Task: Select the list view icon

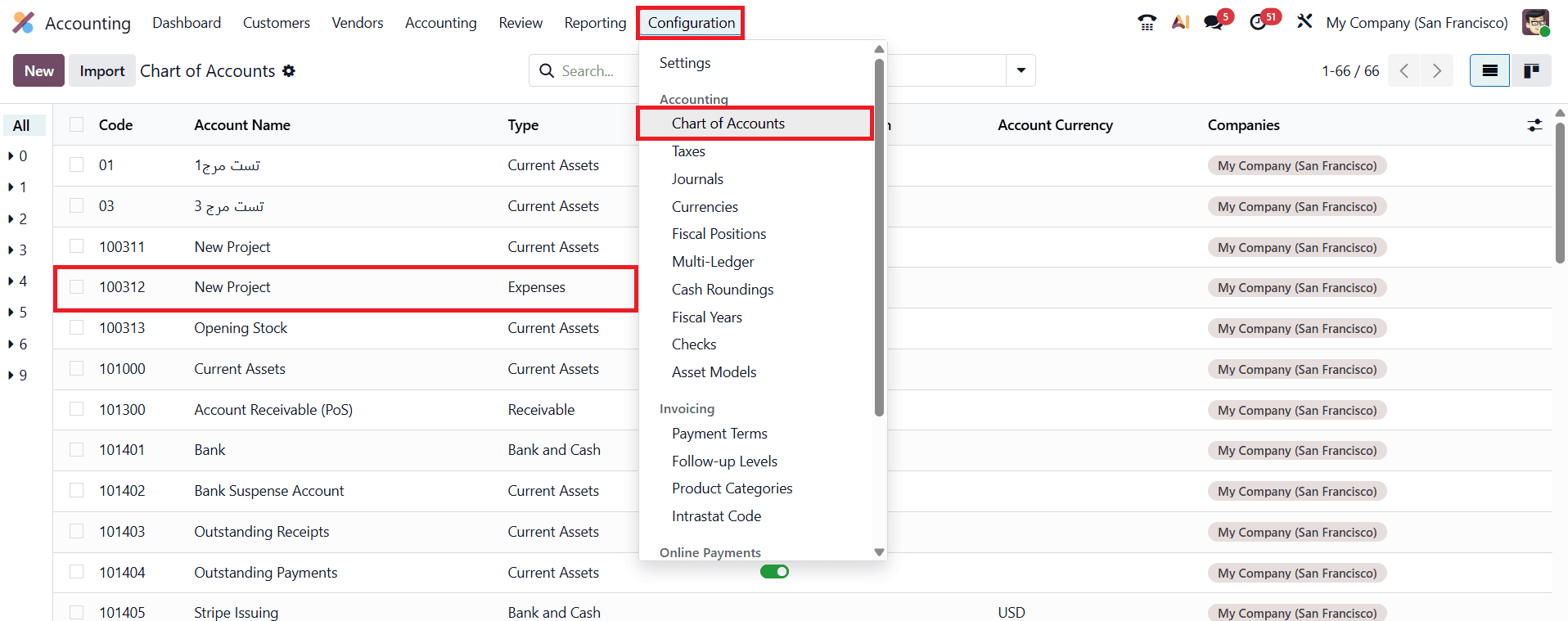Action: [x=1489, y=70]
